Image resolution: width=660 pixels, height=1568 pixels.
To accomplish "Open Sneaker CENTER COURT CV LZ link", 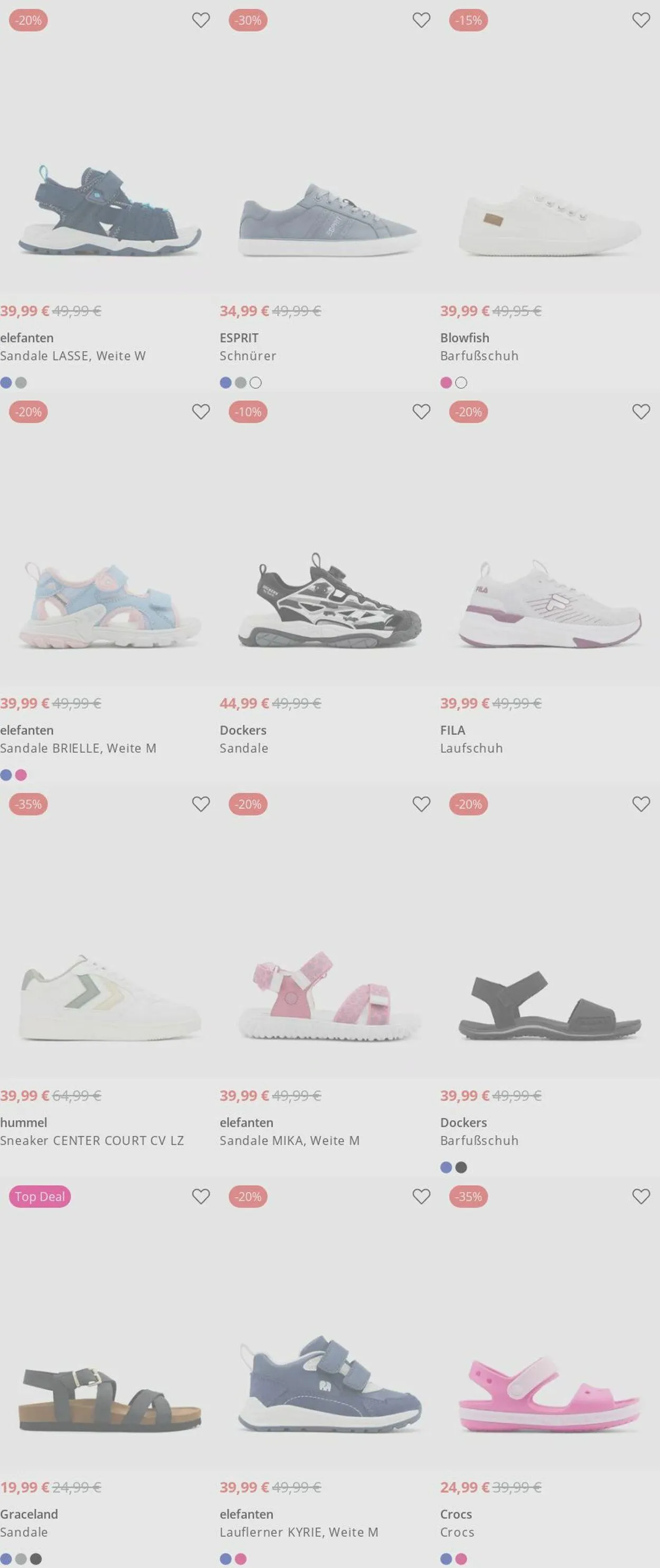I will click(x=92, y=1140).
